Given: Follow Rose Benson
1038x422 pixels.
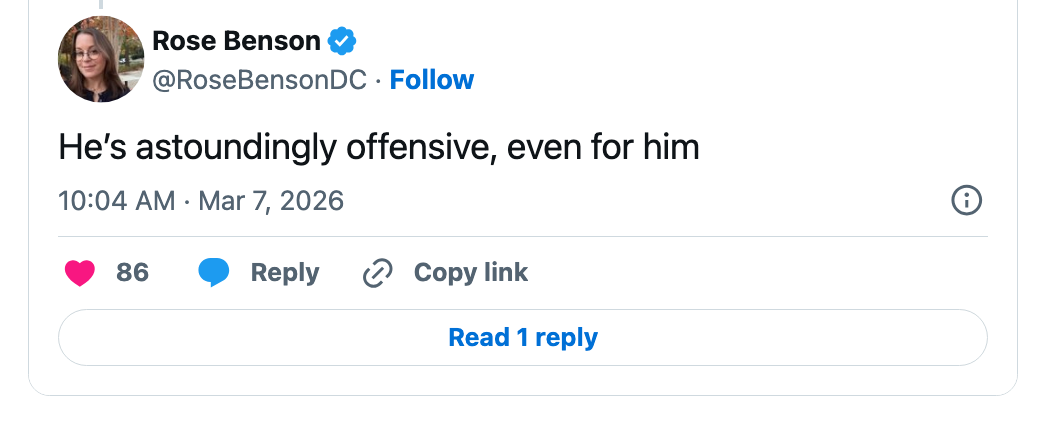Looking at the screenshot, I should pos(432,80).
